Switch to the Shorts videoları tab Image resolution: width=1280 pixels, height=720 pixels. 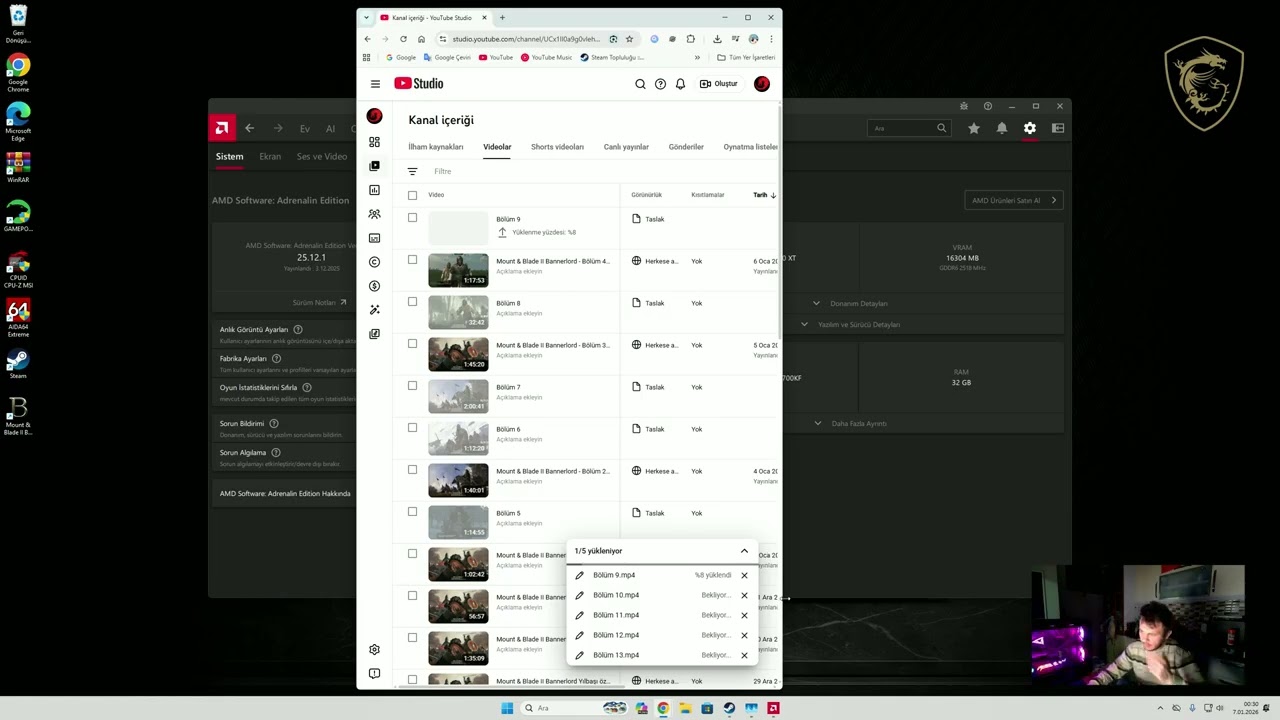click(x=557, y=147)
